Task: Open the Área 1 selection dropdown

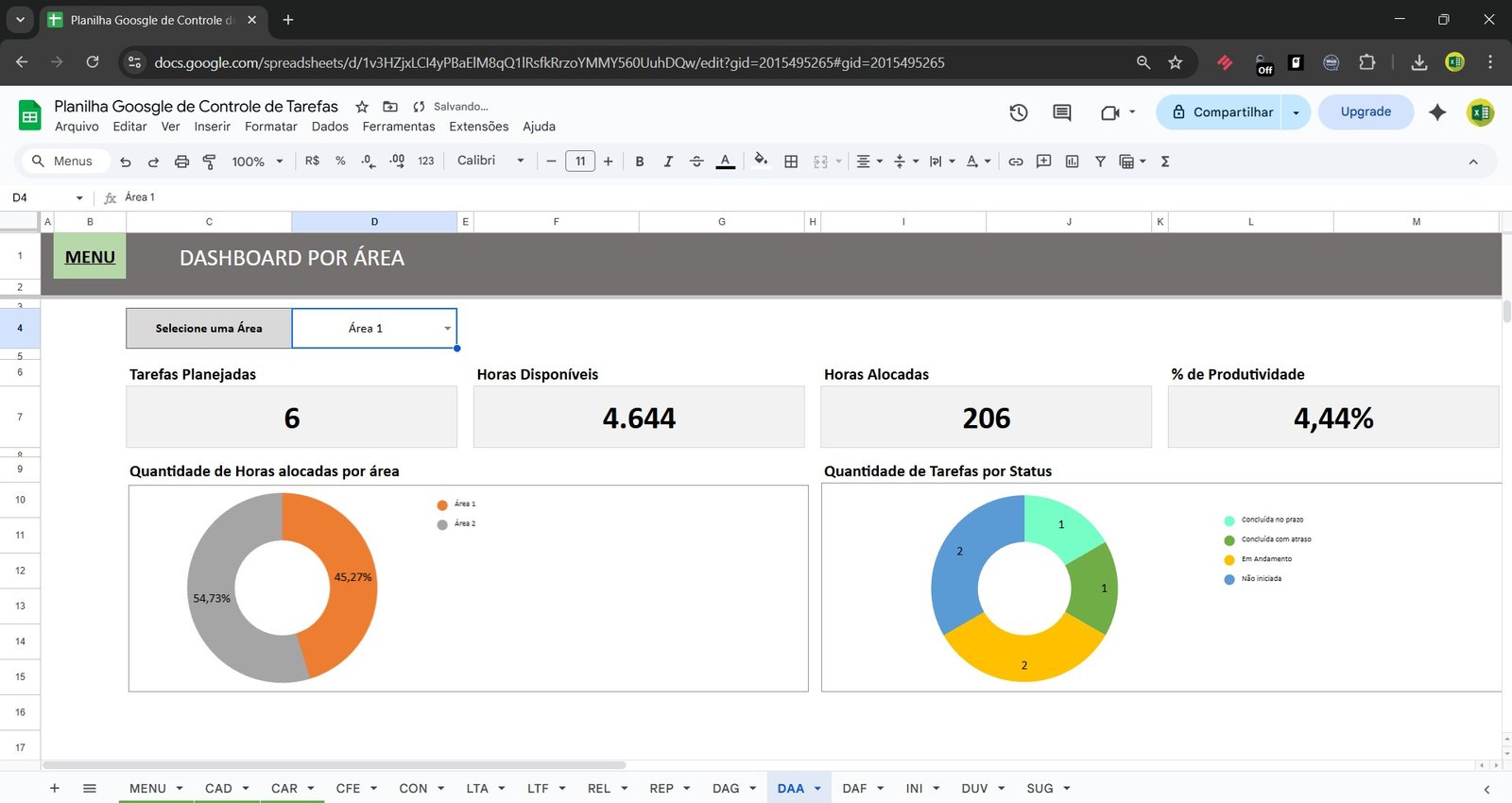Action: pos(447,329)
